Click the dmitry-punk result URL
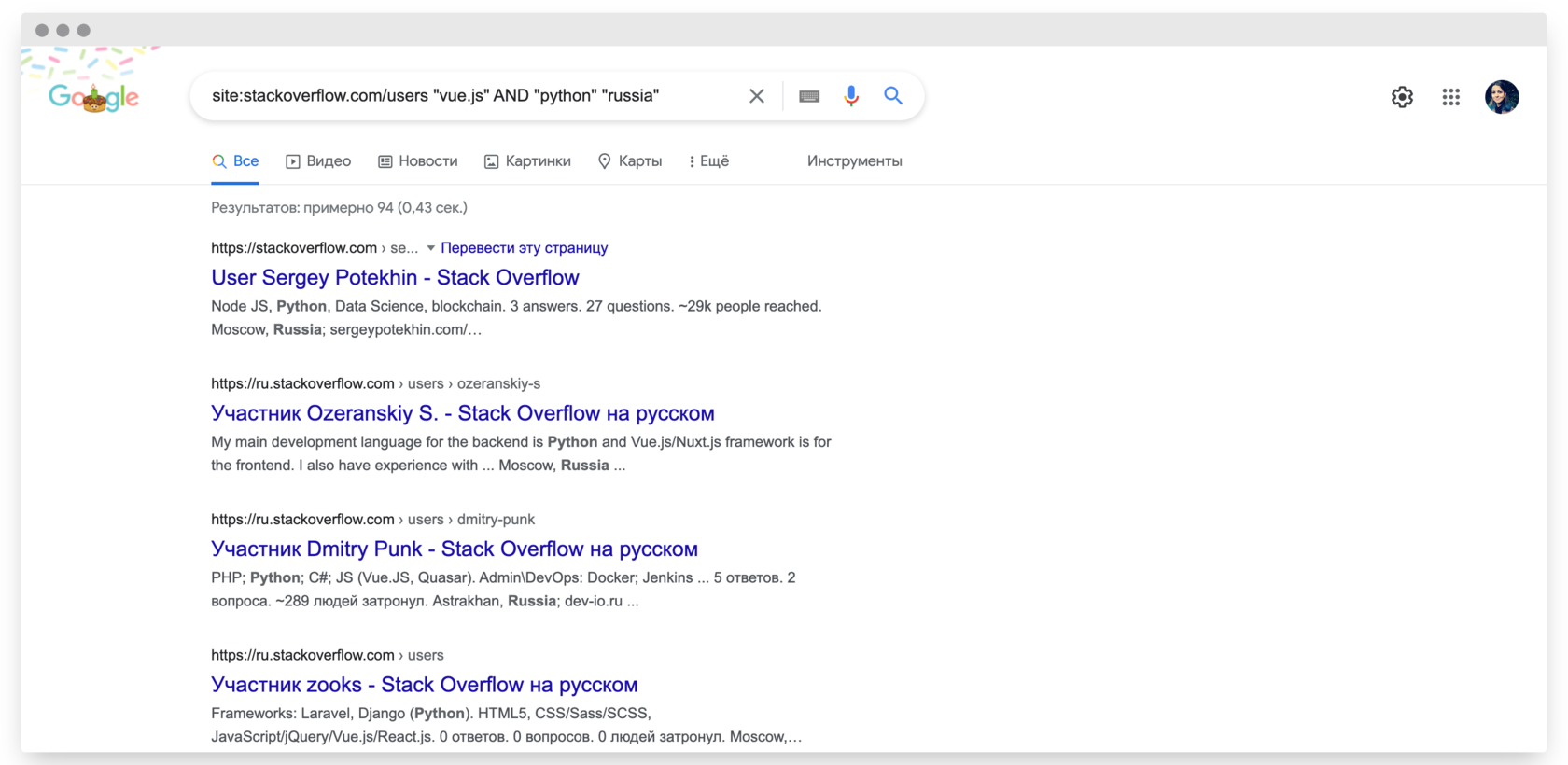 pyautogui.click(x=372, y=520)
